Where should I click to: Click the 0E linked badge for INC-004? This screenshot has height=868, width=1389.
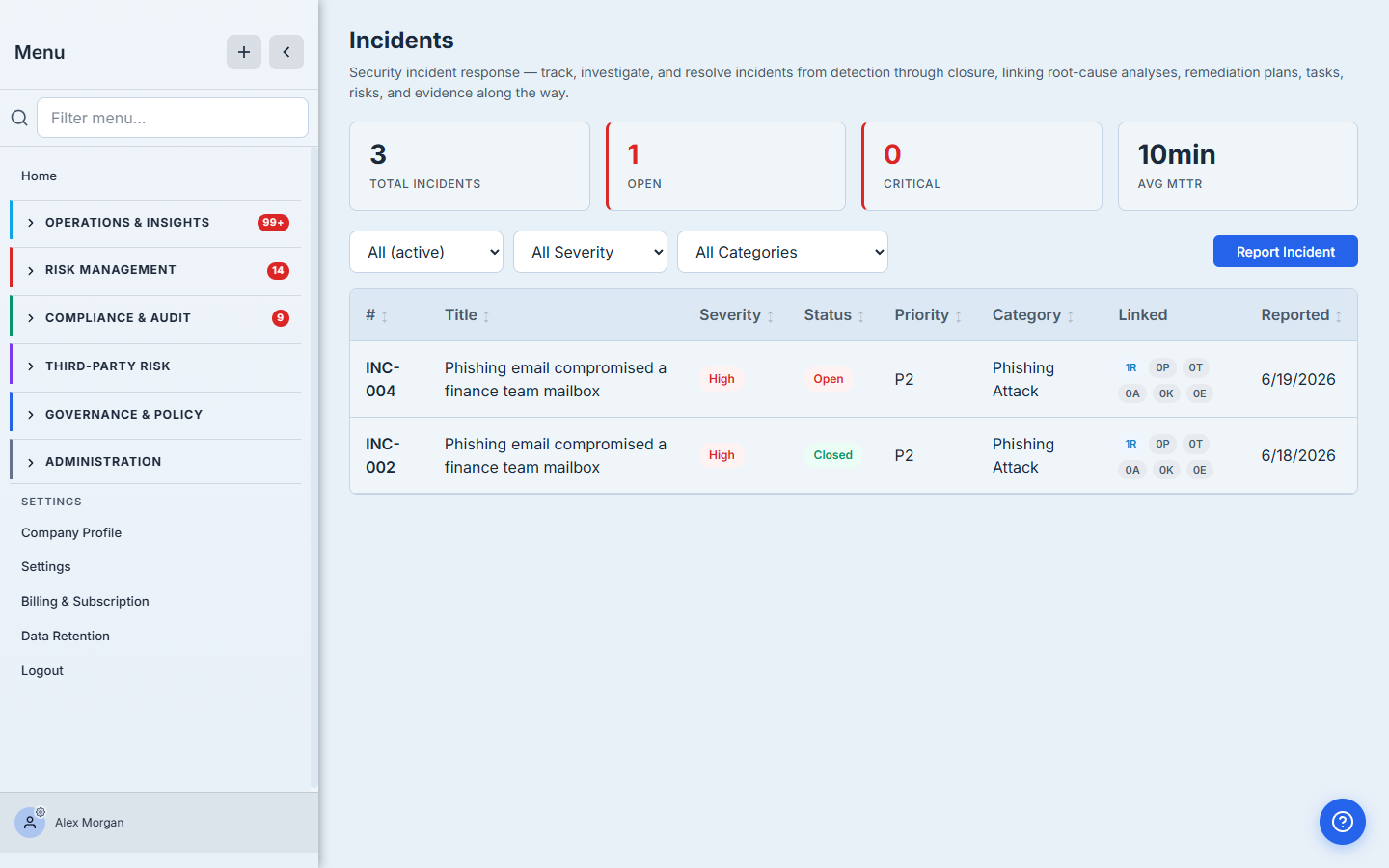coord(1199,393)
